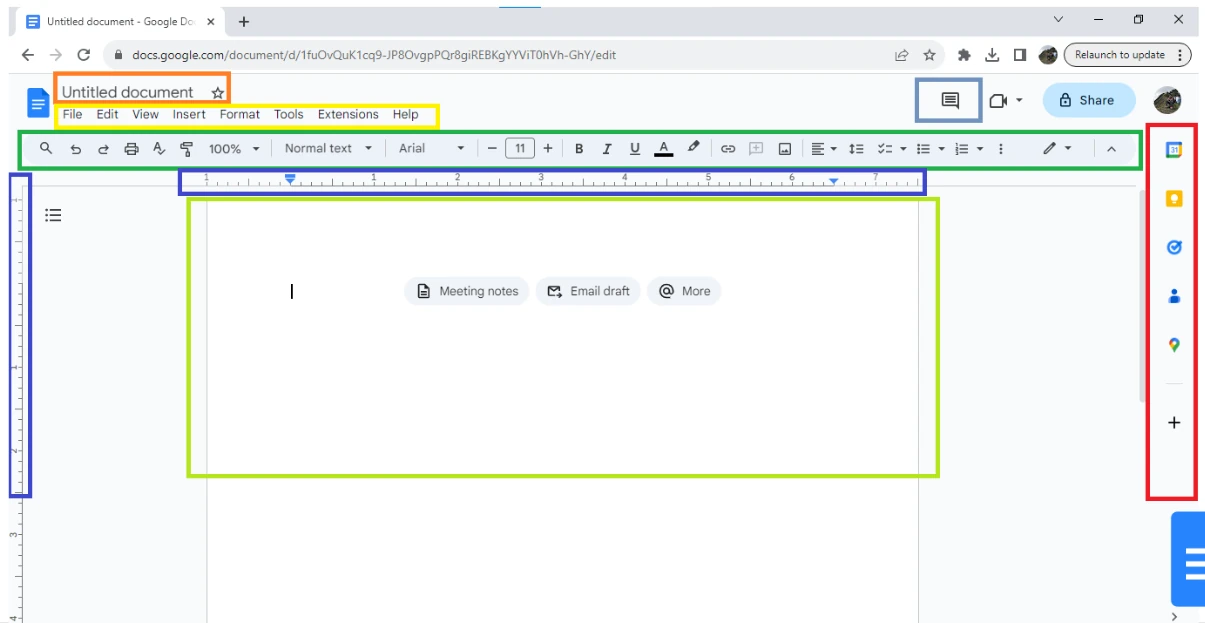Toggle italic text formatting
This screenshot has height=623, width=1205.
(607, 148)
